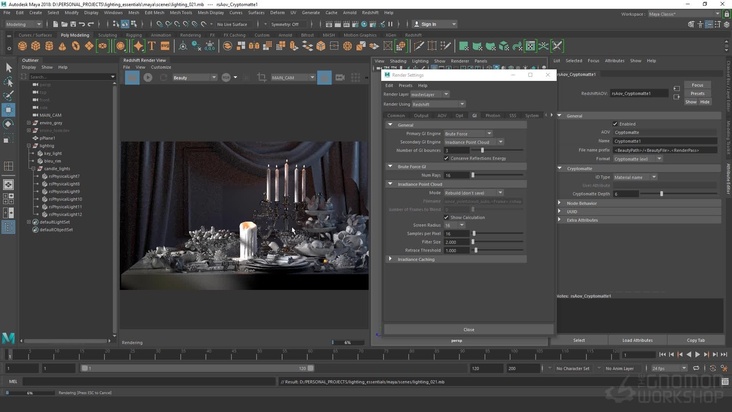Refresh the Redshift Render View
The height and width of the screenshot is (412, 732).
coord(163,77)
